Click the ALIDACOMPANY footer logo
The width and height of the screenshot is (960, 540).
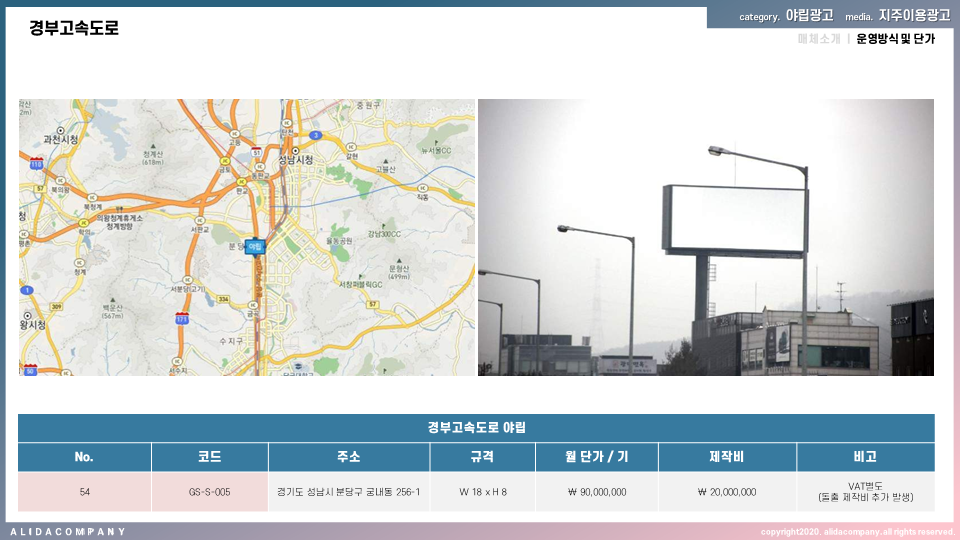point(68,531)
